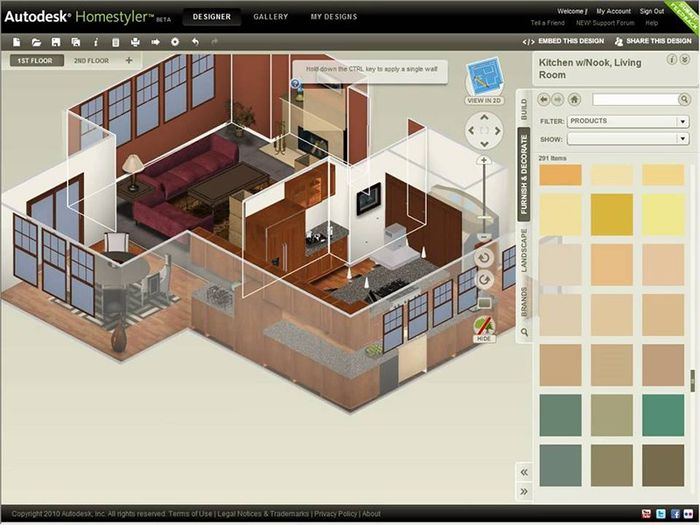Pick the orange top-left paint swatch
This screenshot has height=525, width=700.
click(x=560, y=175)
